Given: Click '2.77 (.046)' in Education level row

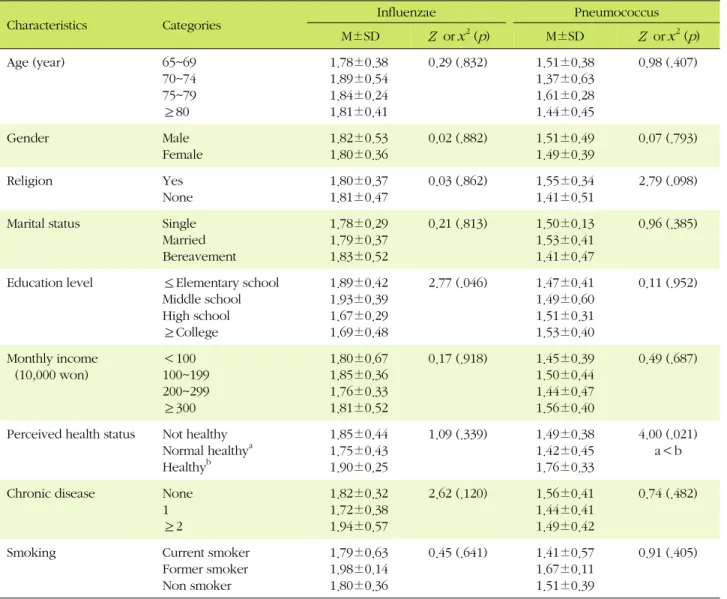Looking at the screenshot, I should tap(458, 283).
